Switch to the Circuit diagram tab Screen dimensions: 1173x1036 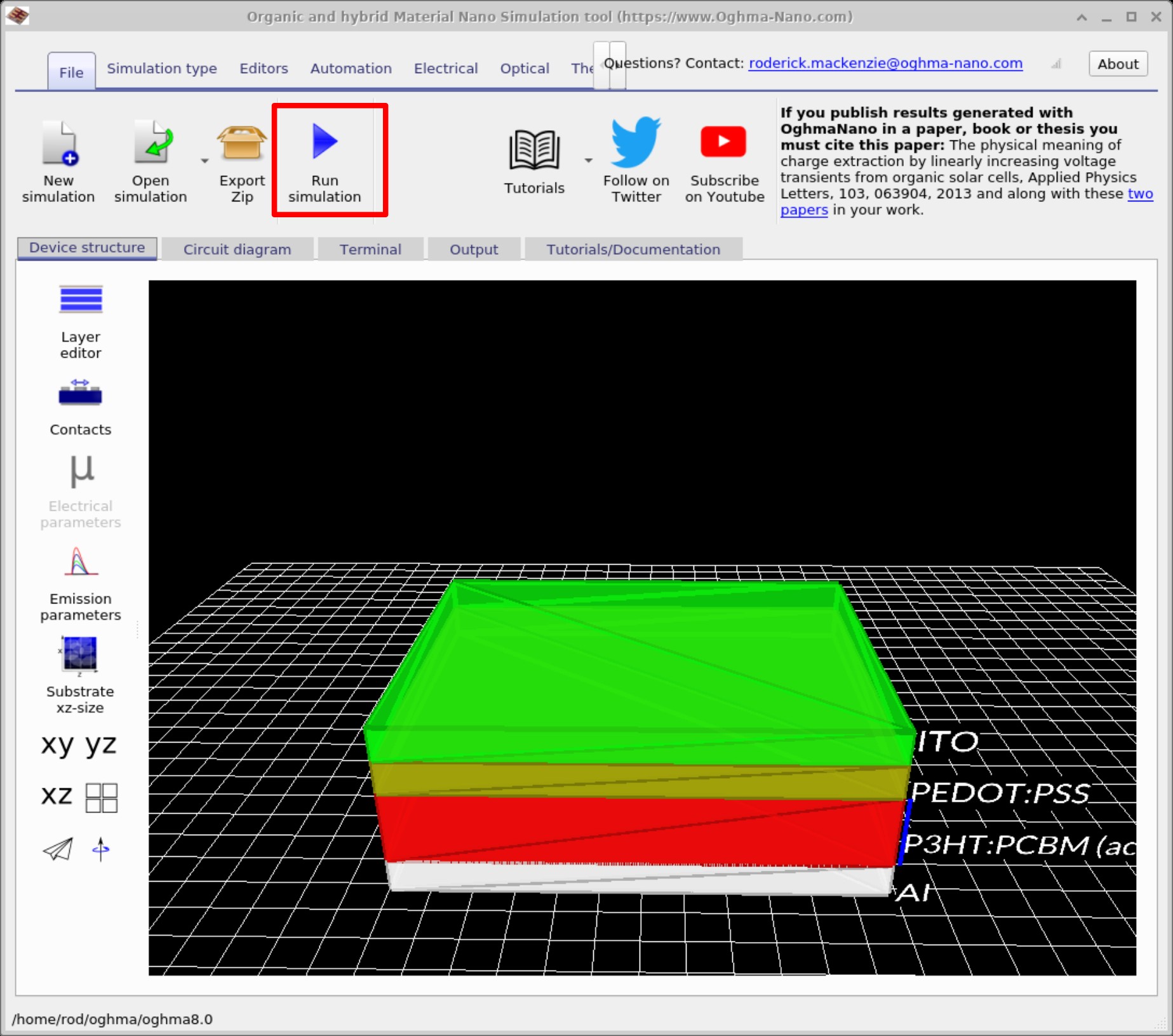point(236,249)
